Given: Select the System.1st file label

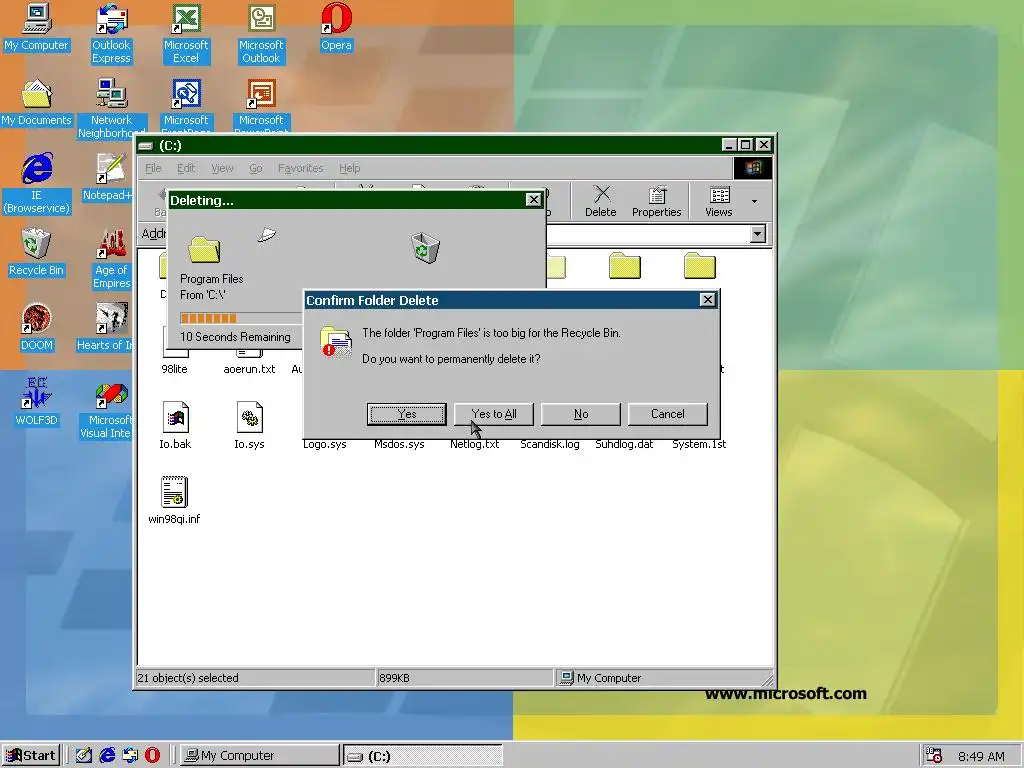Looking at the screenshot, I should tap(699, 445).
